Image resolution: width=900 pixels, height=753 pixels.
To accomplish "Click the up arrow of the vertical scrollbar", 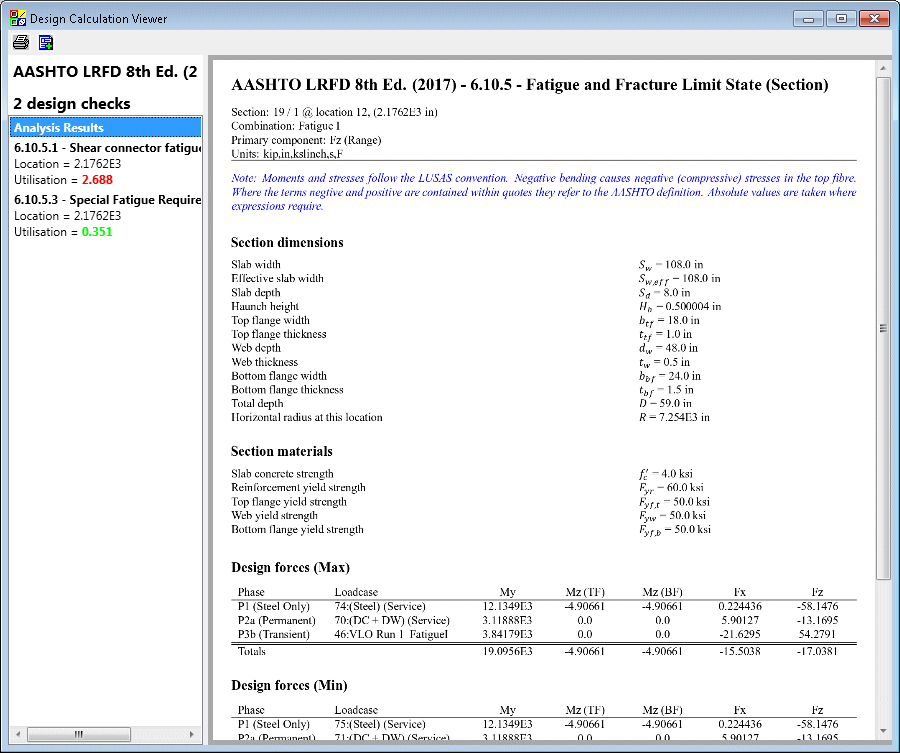I will tap(883, 69).
